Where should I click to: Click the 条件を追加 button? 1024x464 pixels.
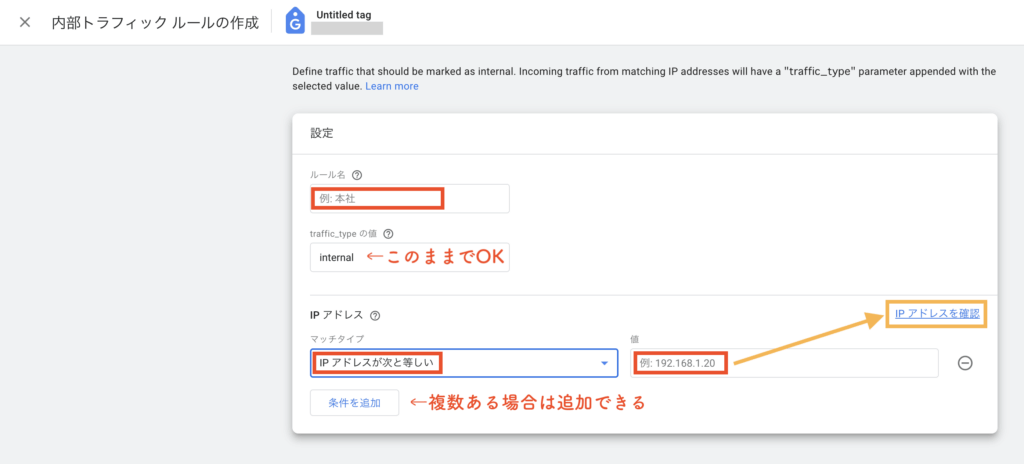(354, 403)
